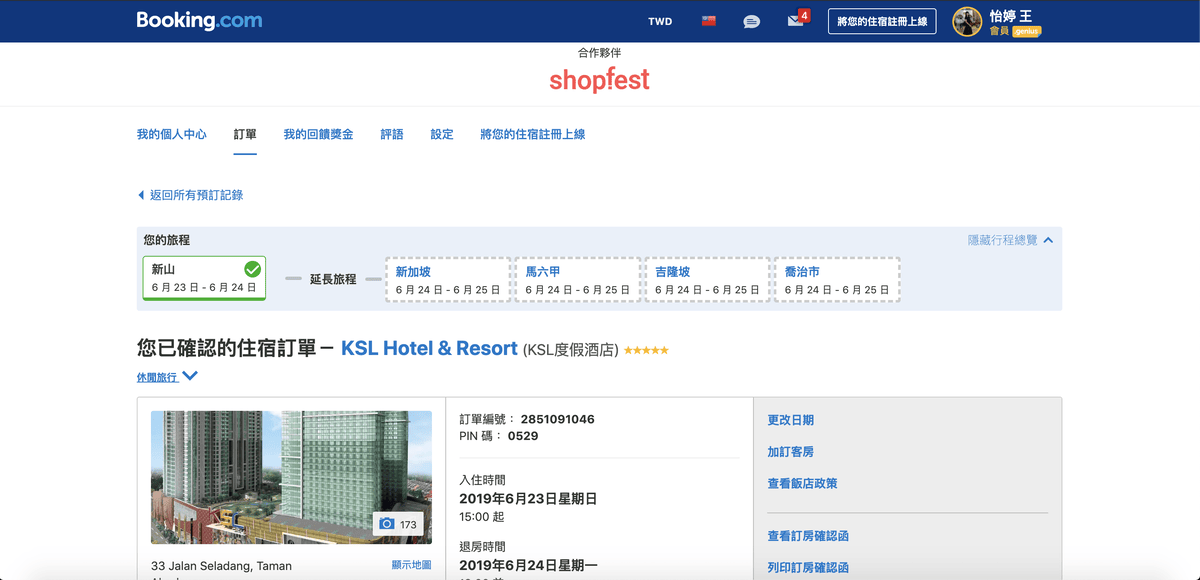Screen dimensions: 1200x580
Task: Click 列印訂房確認函 link
Action: pyautogui.click(x=808, y=568)
